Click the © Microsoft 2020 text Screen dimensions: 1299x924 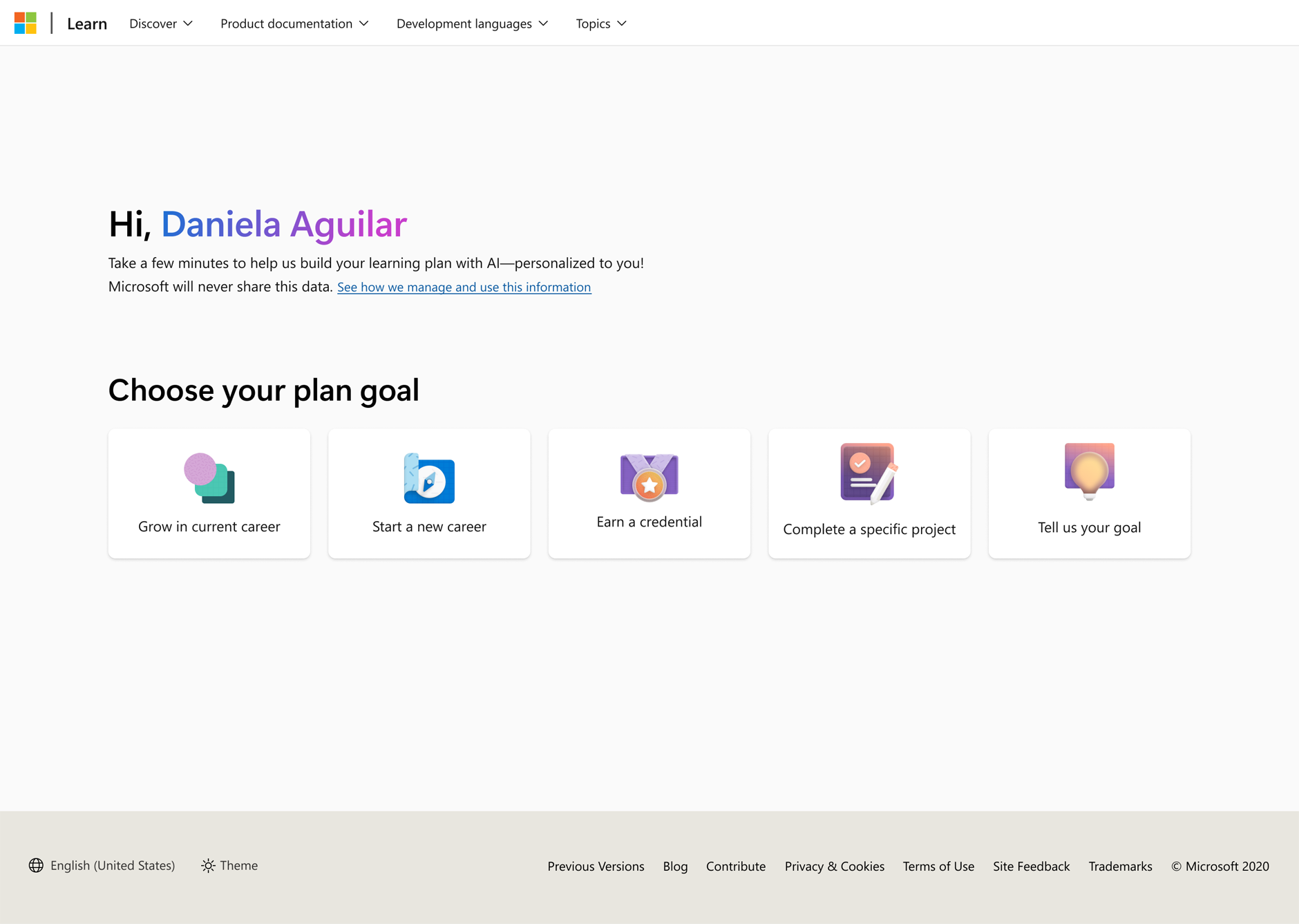[1220, 866]
